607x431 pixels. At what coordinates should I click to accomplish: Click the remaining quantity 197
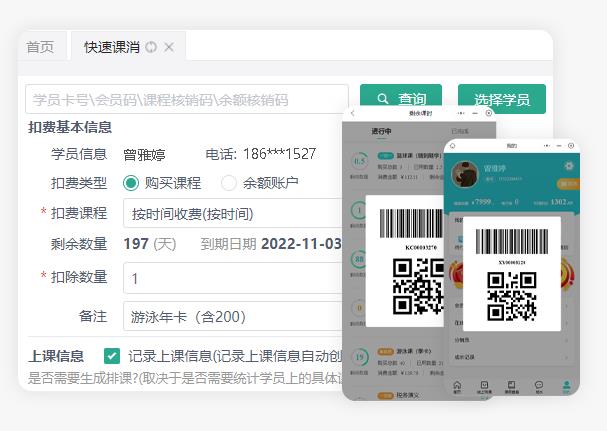tap(136, 244)
